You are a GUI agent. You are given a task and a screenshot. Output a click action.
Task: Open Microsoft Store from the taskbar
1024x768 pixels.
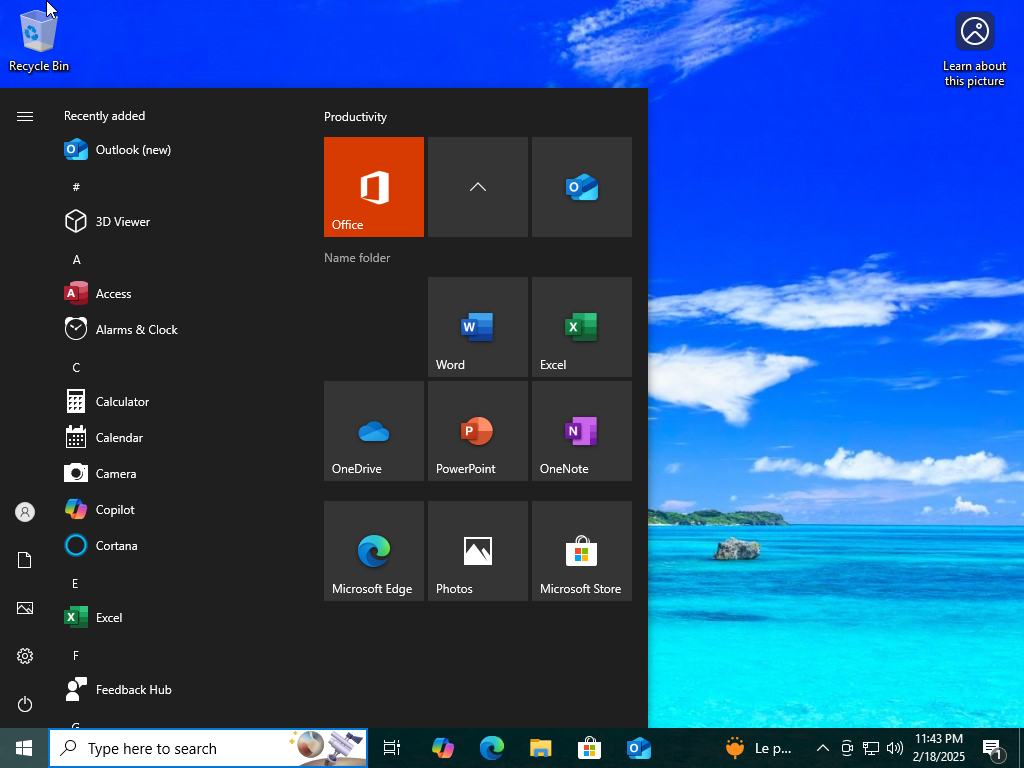click(x=589, y=748)
